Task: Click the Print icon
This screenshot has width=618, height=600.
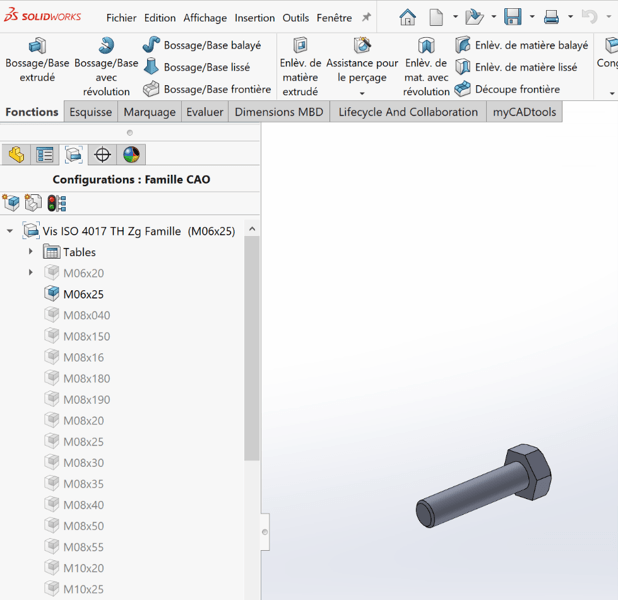Action: (x=551, y=17)
